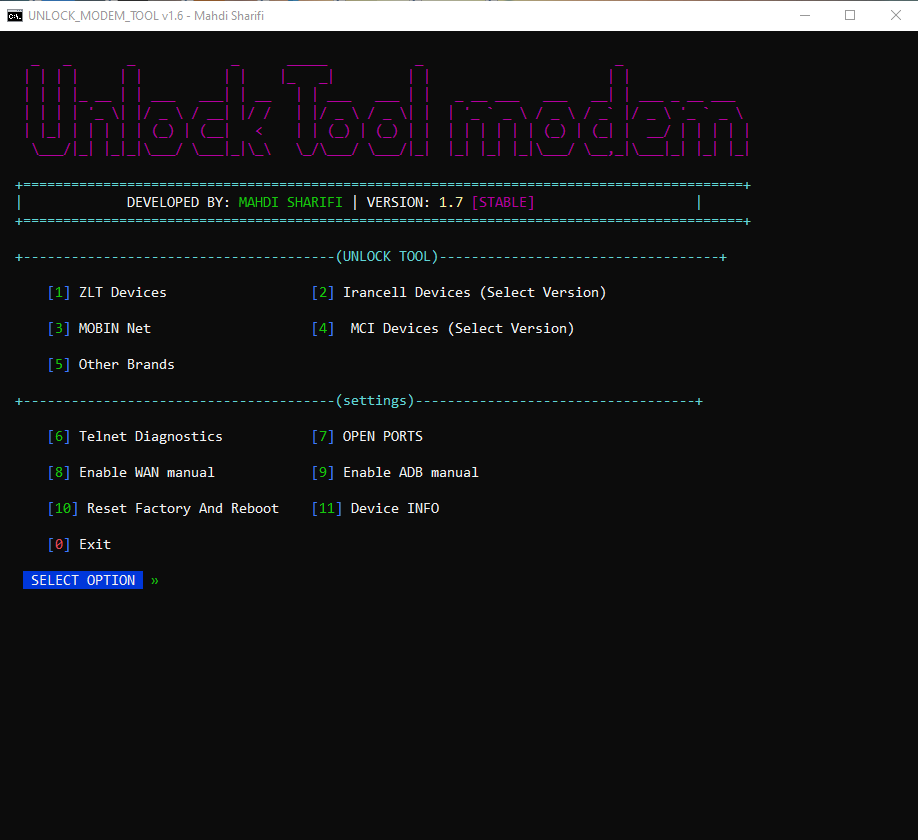Run option [6] Telnet Diagnostics
Viewport: 918px width, 840px height.
click(x=135, y=436)
